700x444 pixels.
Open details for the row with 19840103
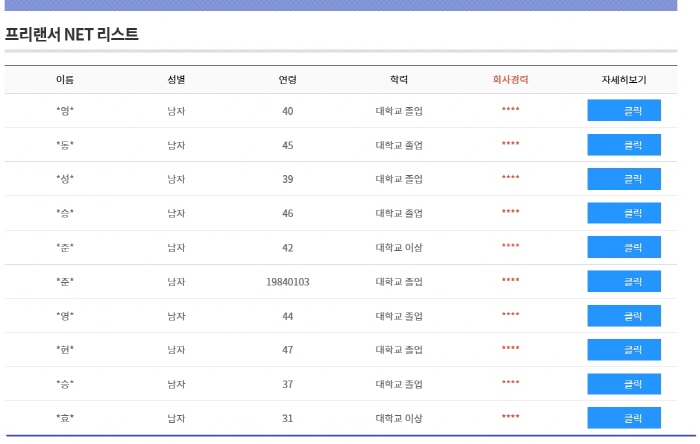(x=623, y=282)
